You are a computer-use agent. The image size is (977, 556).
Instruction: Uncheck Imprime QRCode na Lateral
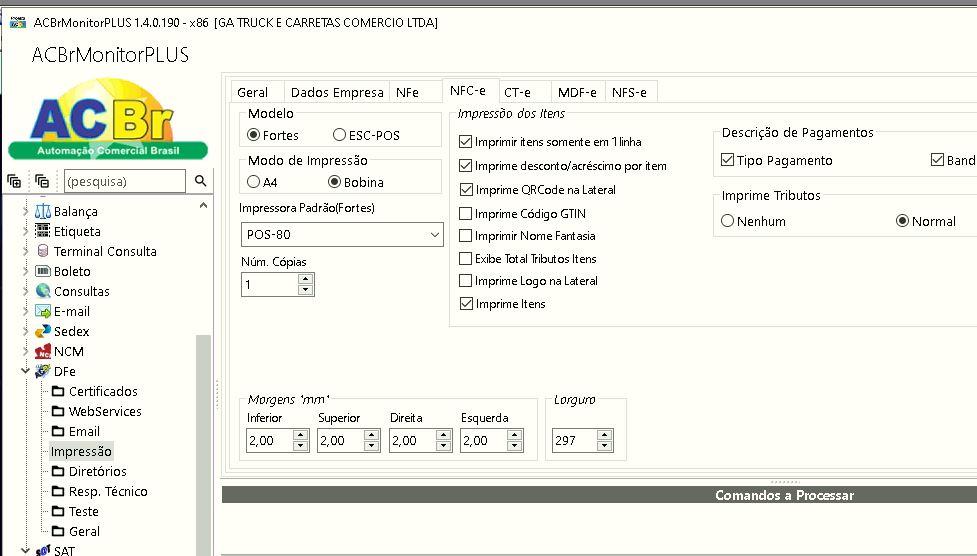(465, 189)
